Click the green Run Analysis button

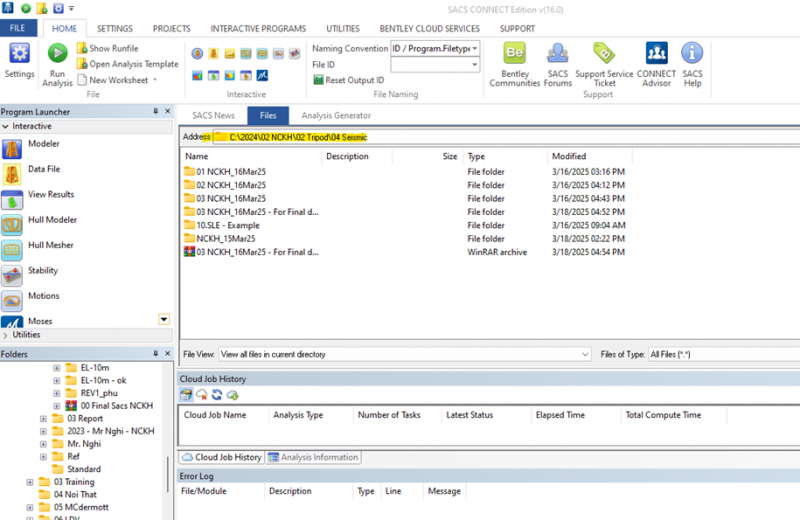coord(57,65)
